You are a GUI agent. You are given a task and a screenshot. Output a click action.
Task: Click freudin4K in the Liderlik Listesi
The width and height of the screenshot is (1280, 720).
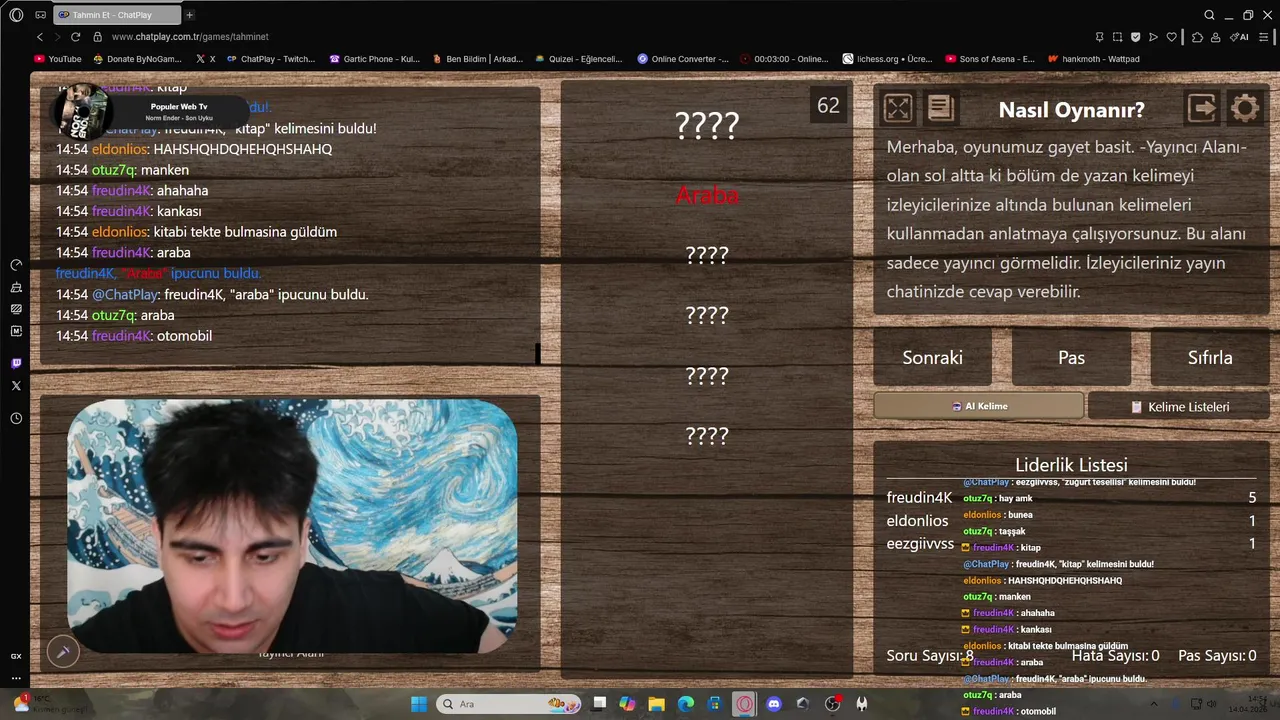coord(919,497)
